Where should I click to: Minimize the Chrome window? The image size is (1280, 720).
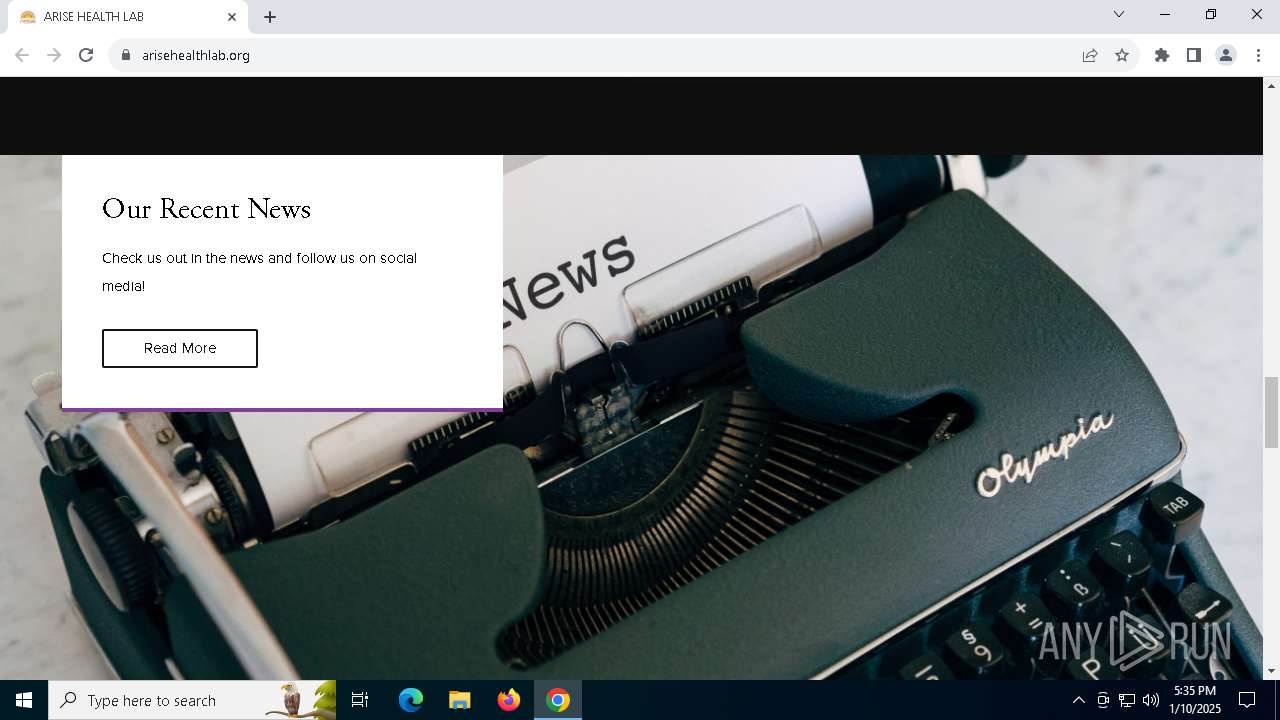[1164, 14]
